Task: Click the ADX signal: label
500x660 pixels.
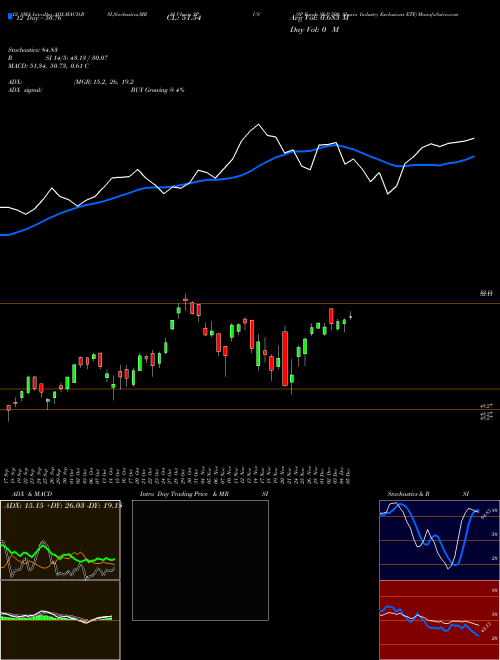Action: [x=25, y=90]
